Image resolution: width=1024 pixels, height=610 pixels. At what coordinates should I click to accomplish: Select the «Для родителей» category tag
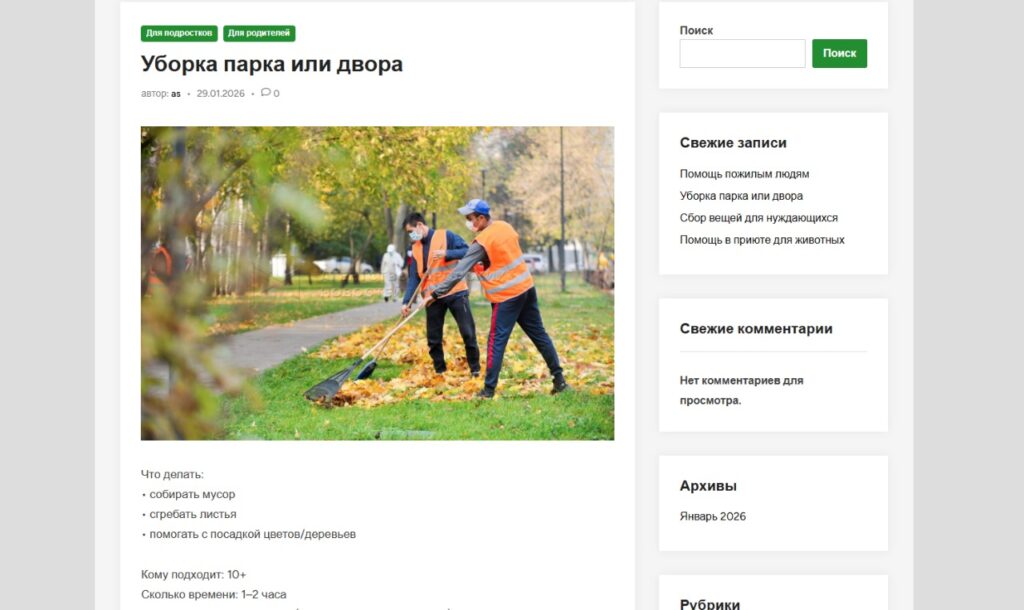coord(259,33)
